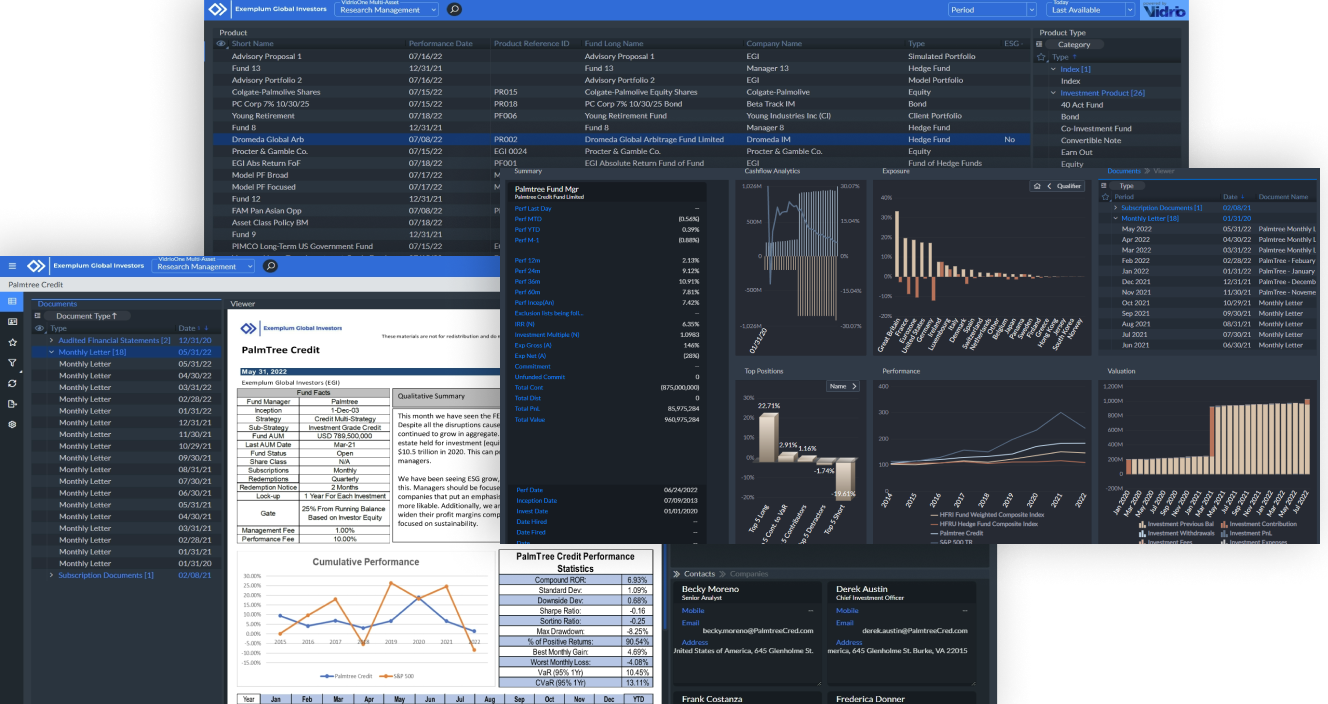Click star favorites icon in left sidebar
This screenshot has height=704, width=1328.
coord(12,342)
